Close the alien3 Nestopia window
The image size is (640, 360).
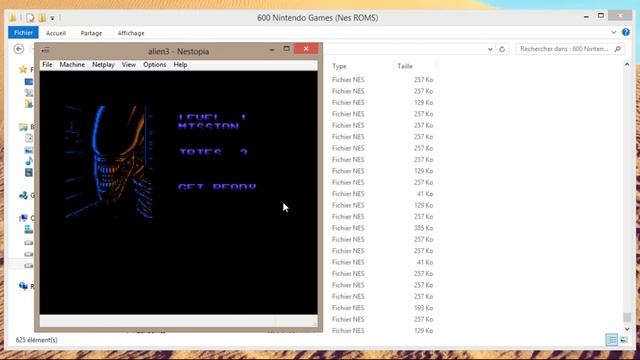306,49
